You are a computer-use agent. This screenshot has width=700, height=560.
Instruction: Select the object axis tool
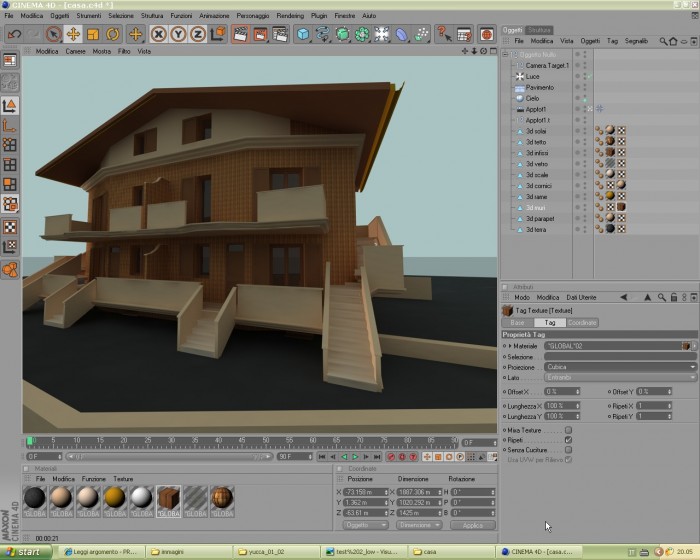pos(10,125)
